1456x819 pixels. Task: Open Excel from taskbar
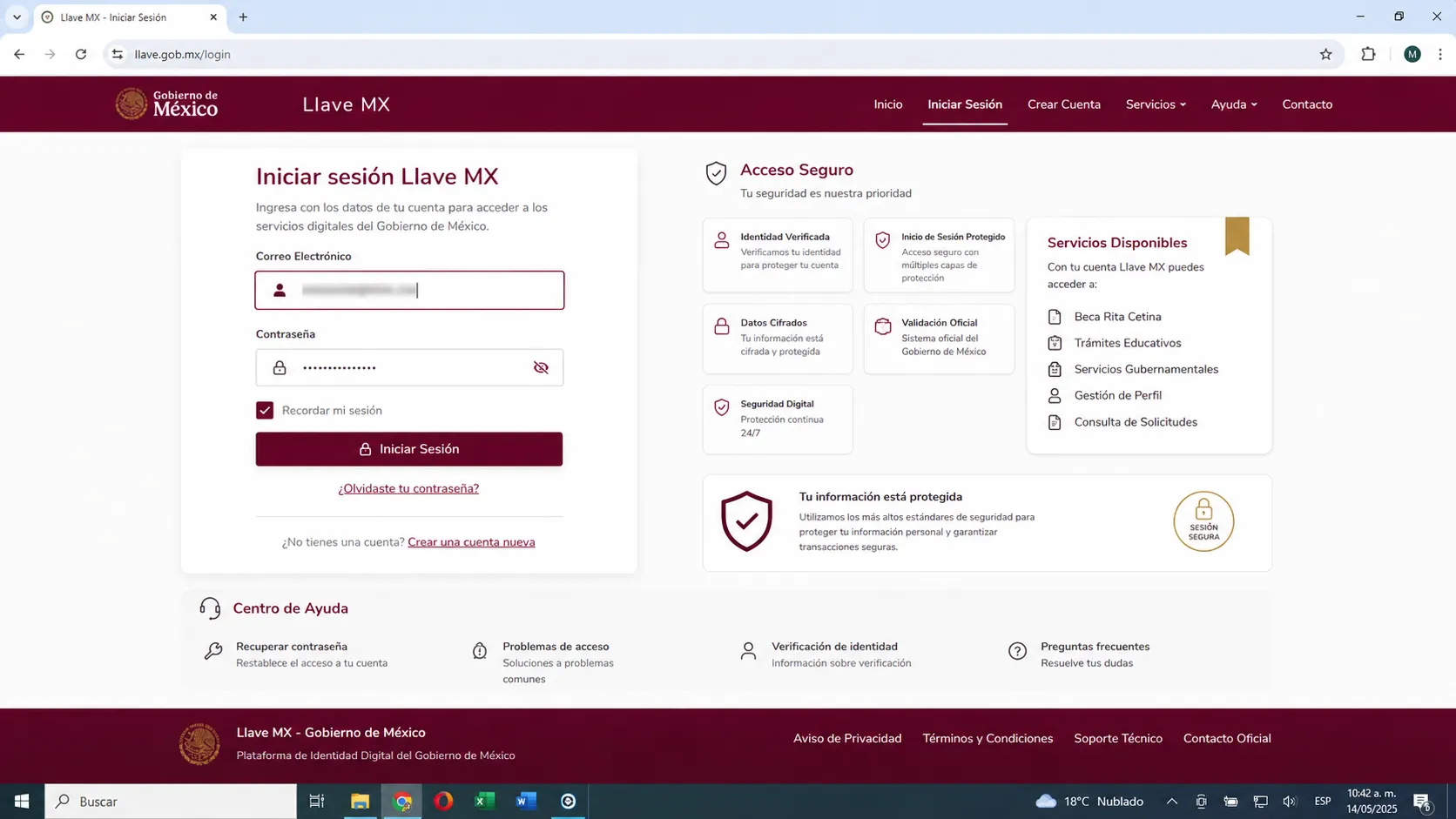click(484, 802)
